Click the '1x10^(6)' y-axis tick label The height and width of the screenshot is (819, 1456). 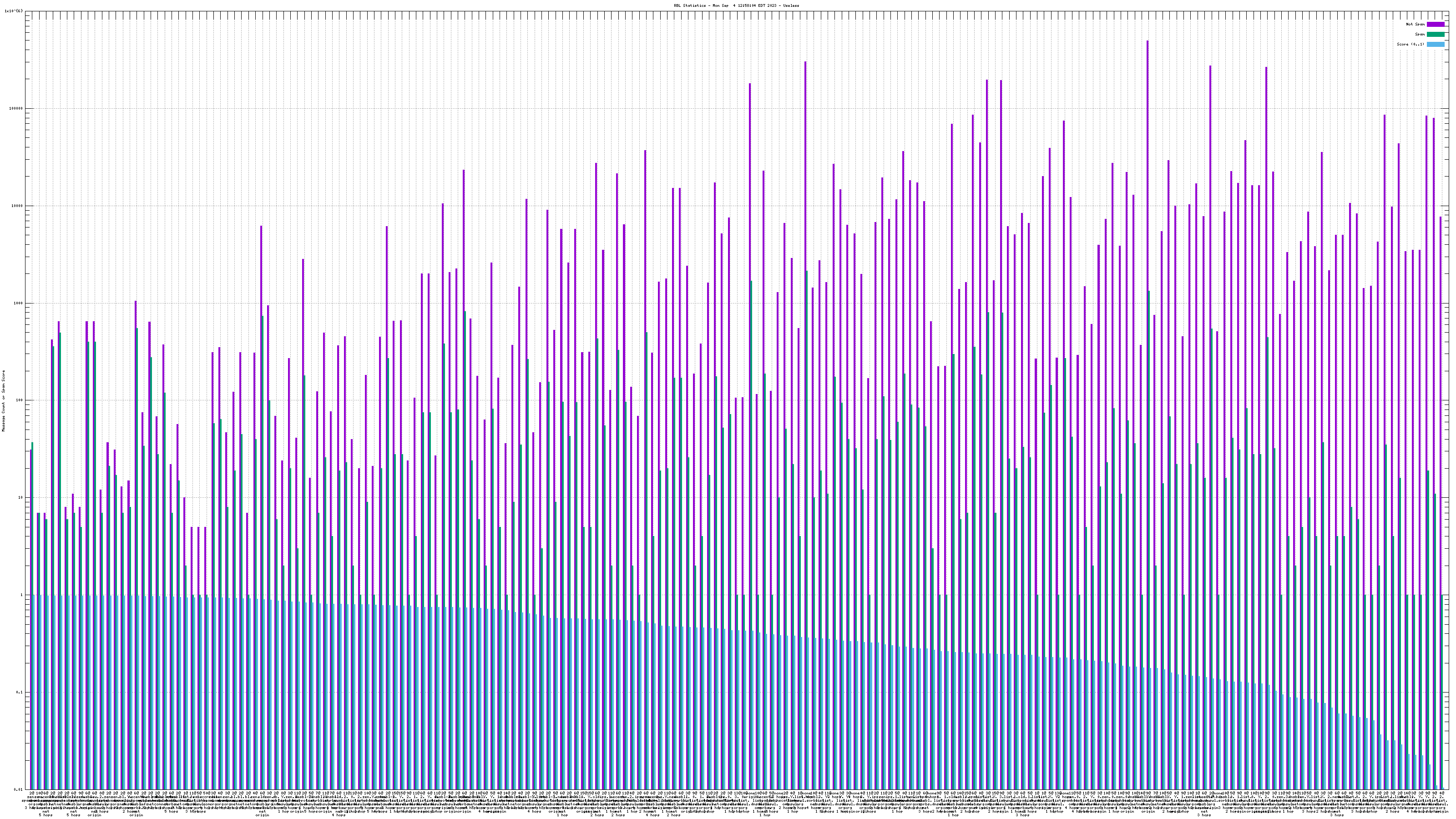tap(14, 11)
